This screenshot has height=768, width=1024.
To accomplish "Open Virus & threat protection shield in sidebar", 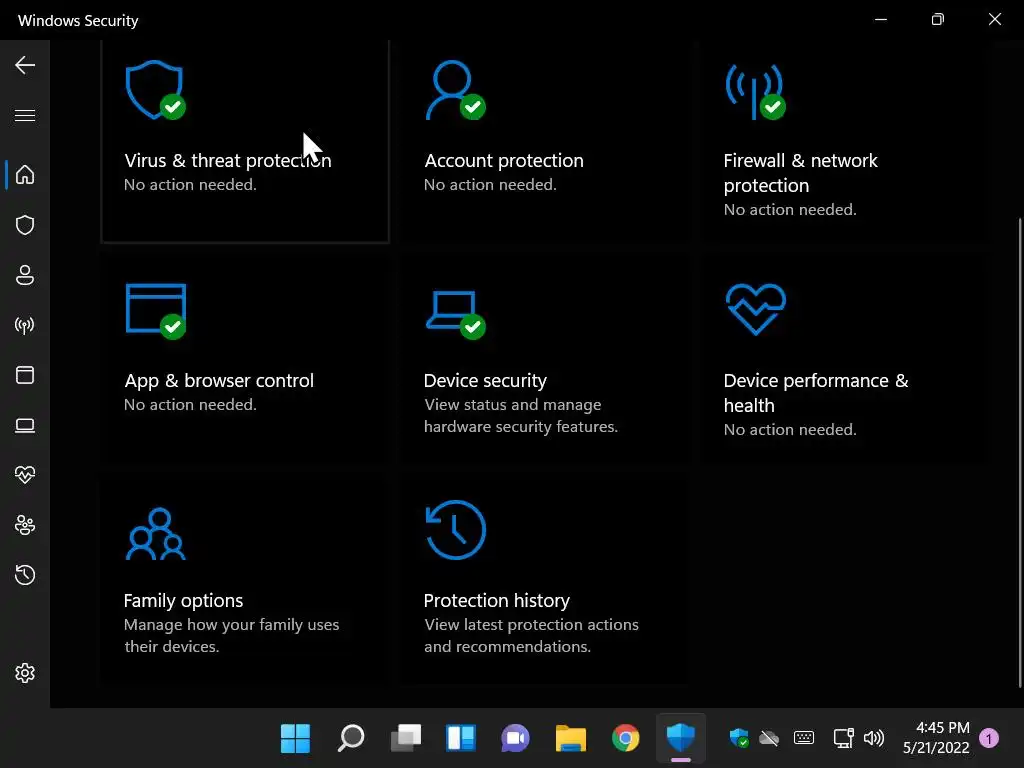I will pyautogui.click(x=25, y=225).
